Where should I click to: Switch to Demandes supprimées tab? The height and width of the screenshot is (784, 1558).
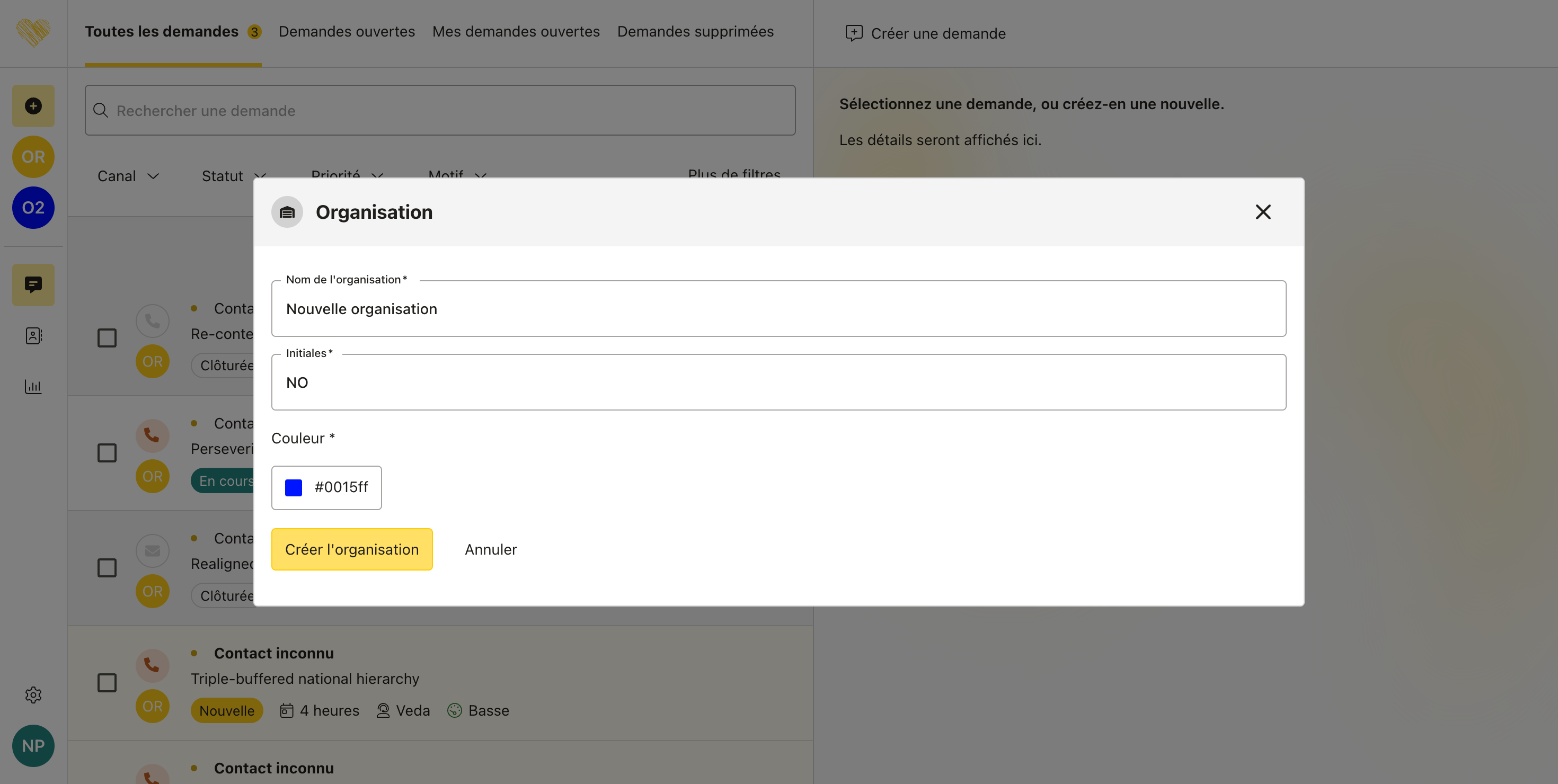coord(695,31)
